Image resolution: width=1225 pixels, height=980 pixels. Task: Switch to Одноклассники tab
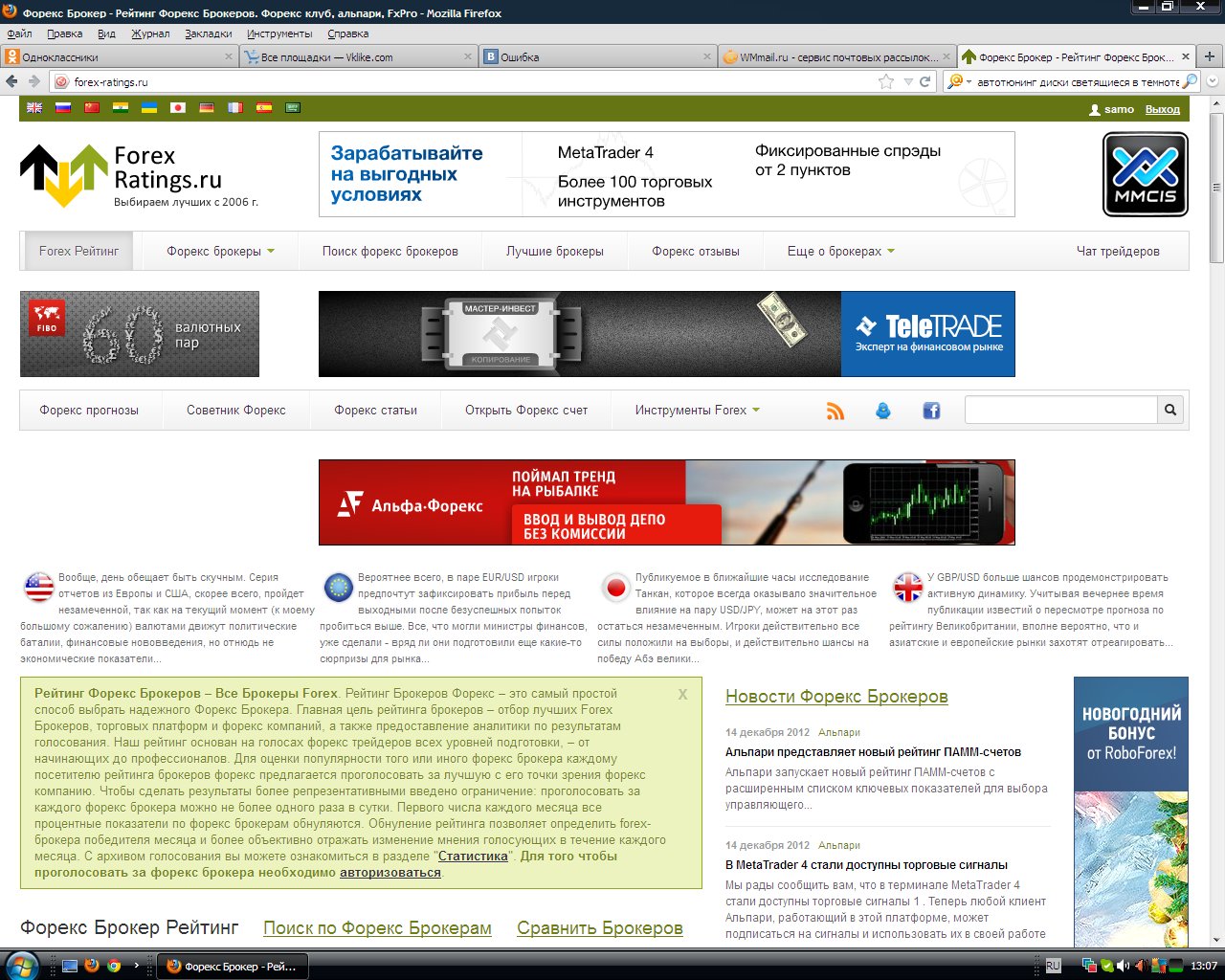pos(119,56)
